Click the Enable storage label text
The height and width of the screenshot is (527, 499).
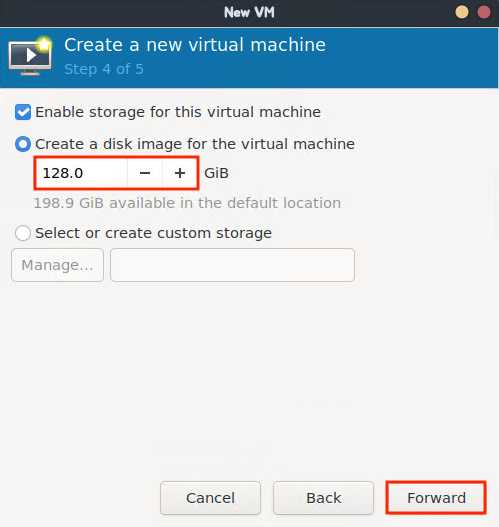pos(178,112)
